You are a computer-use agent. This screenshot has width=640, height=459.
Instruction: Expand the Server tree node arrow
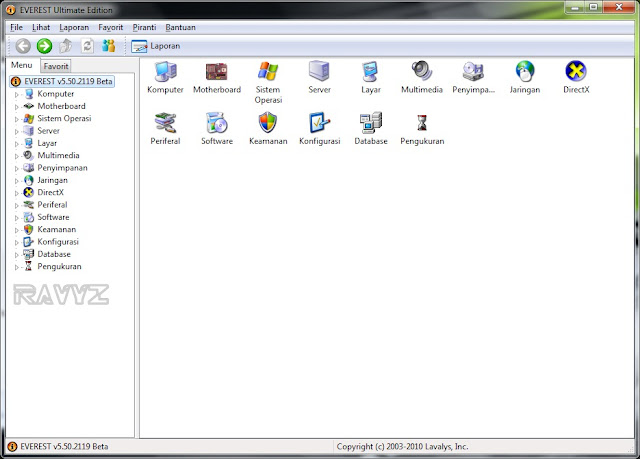17,131
